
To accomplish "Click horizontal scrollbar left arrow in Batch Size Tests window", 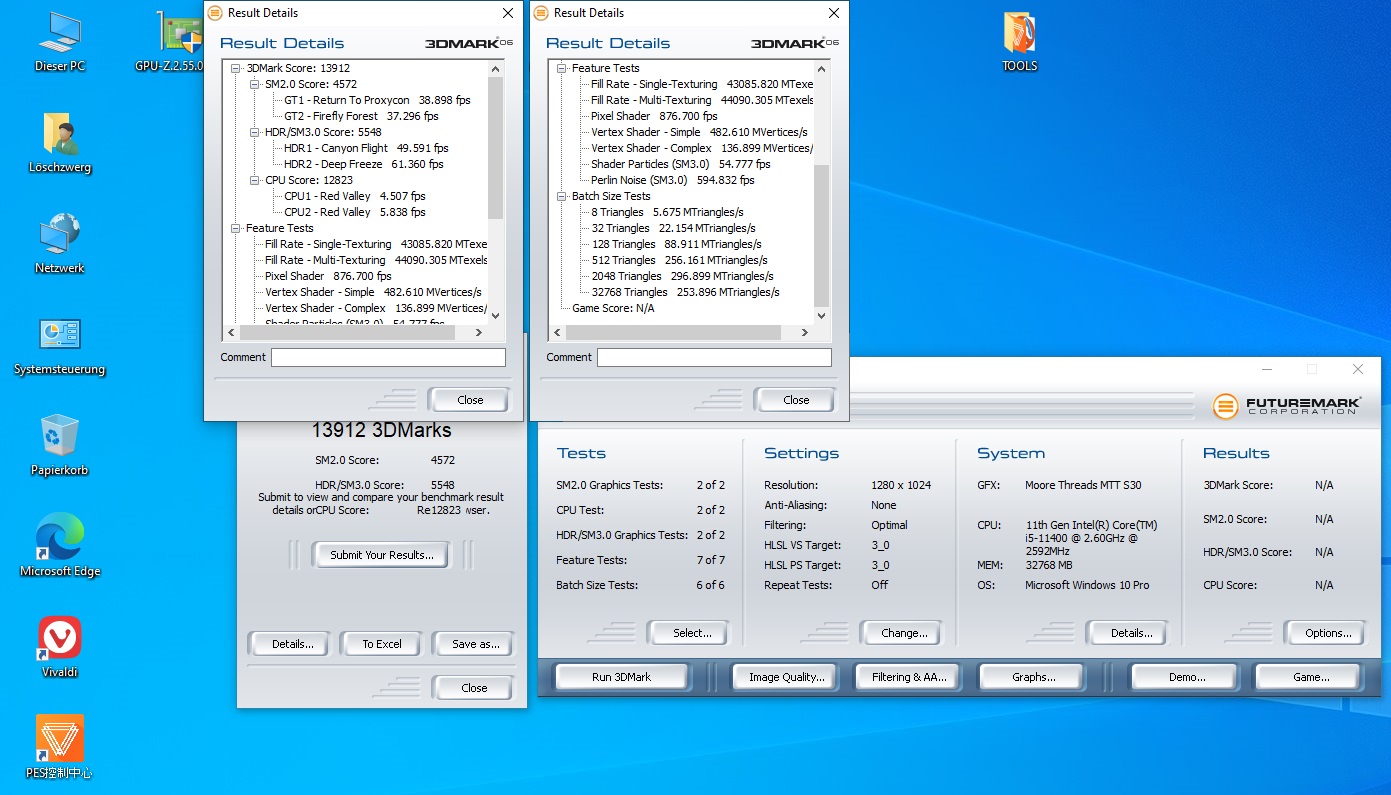I will [x=557, y=332].
